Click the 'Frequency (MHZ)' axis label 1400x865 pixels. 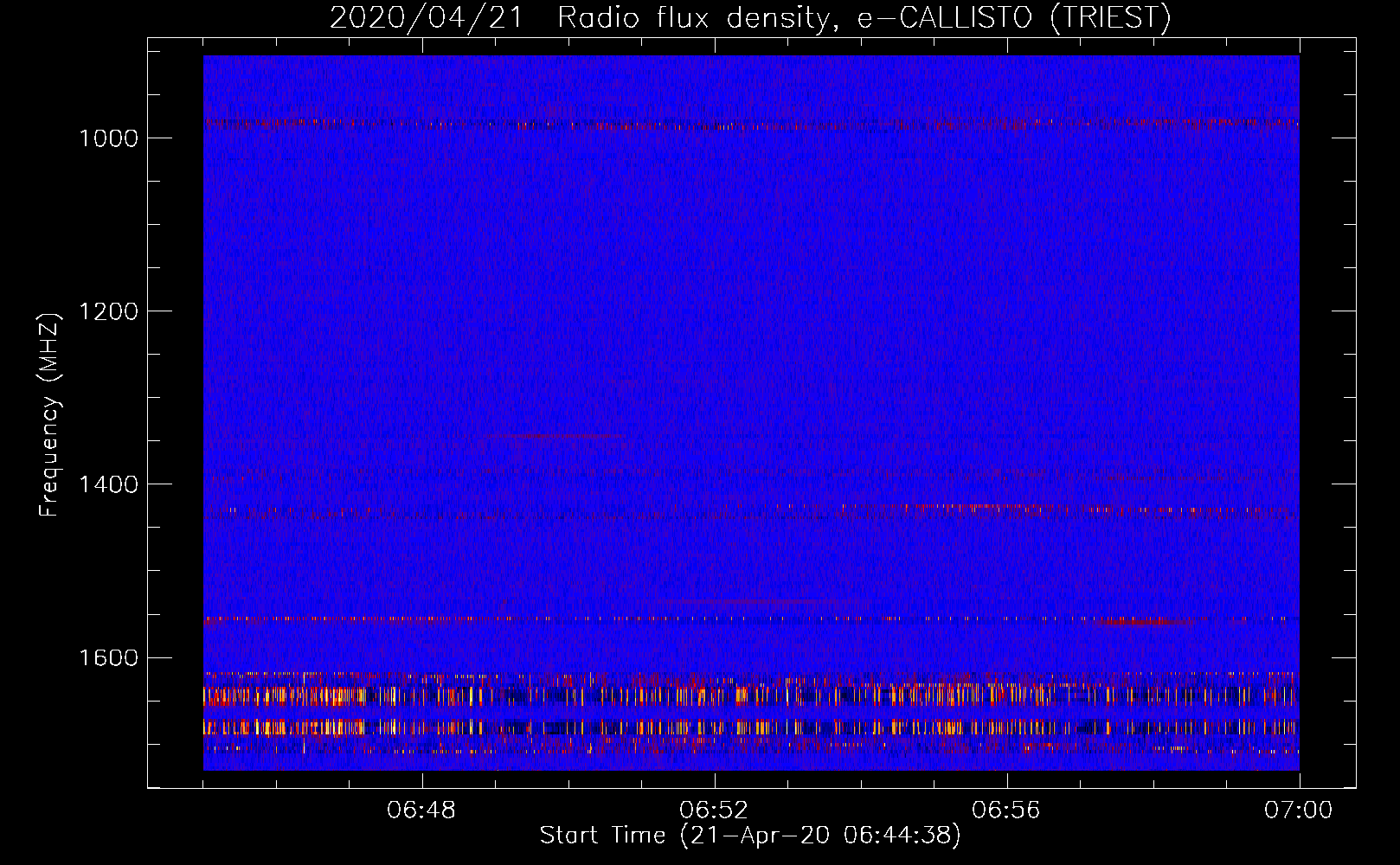pos(50,415)
